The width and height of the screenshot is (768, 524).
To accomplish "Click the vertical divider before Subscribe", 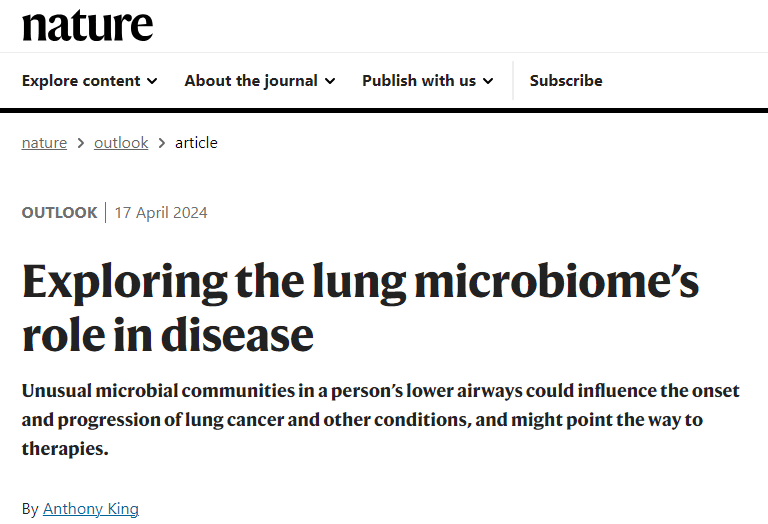I will coord(513,81).
